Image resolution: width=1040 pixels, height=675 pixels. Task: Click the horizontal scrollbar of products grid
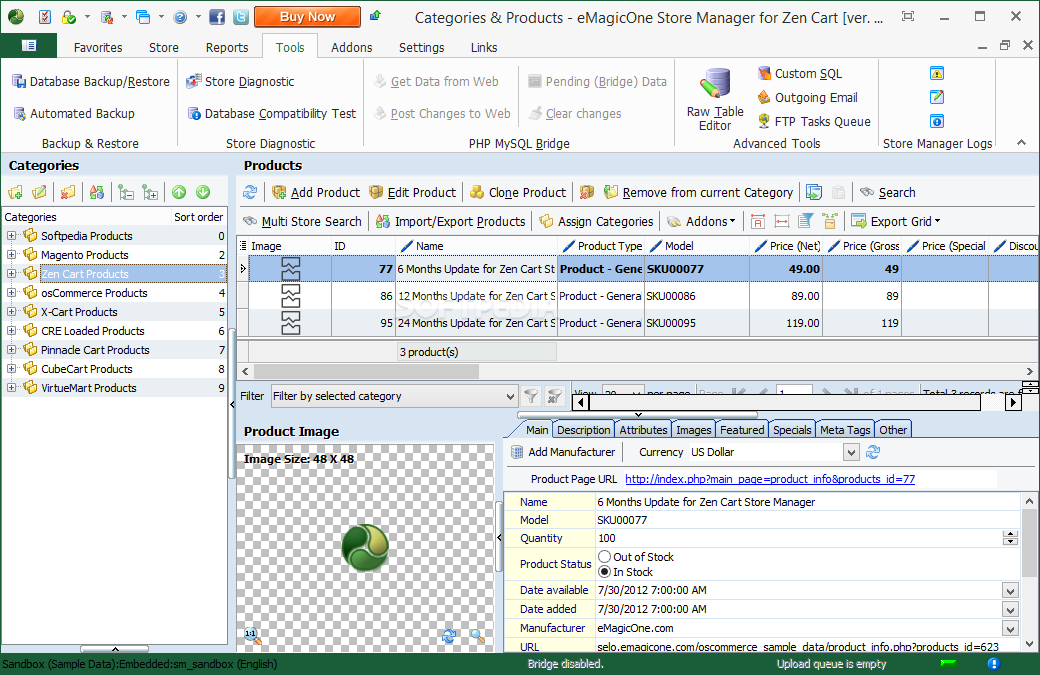click(366, 371)
